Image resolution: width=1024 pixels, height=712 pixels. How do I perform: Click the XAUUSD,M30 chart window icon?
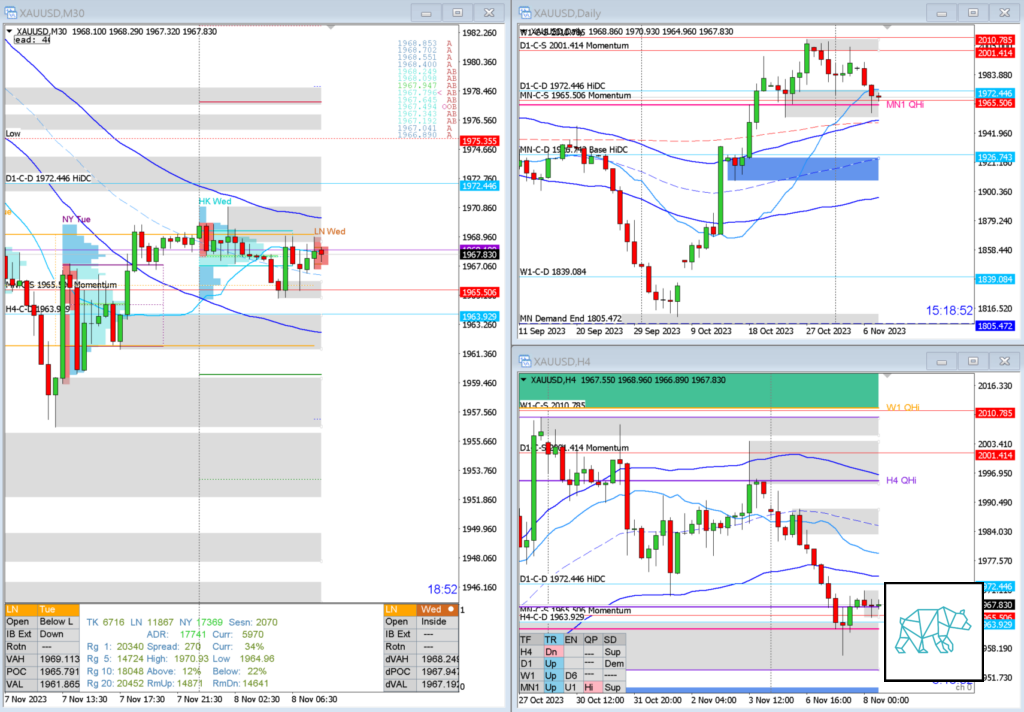[x=10, y=12]
